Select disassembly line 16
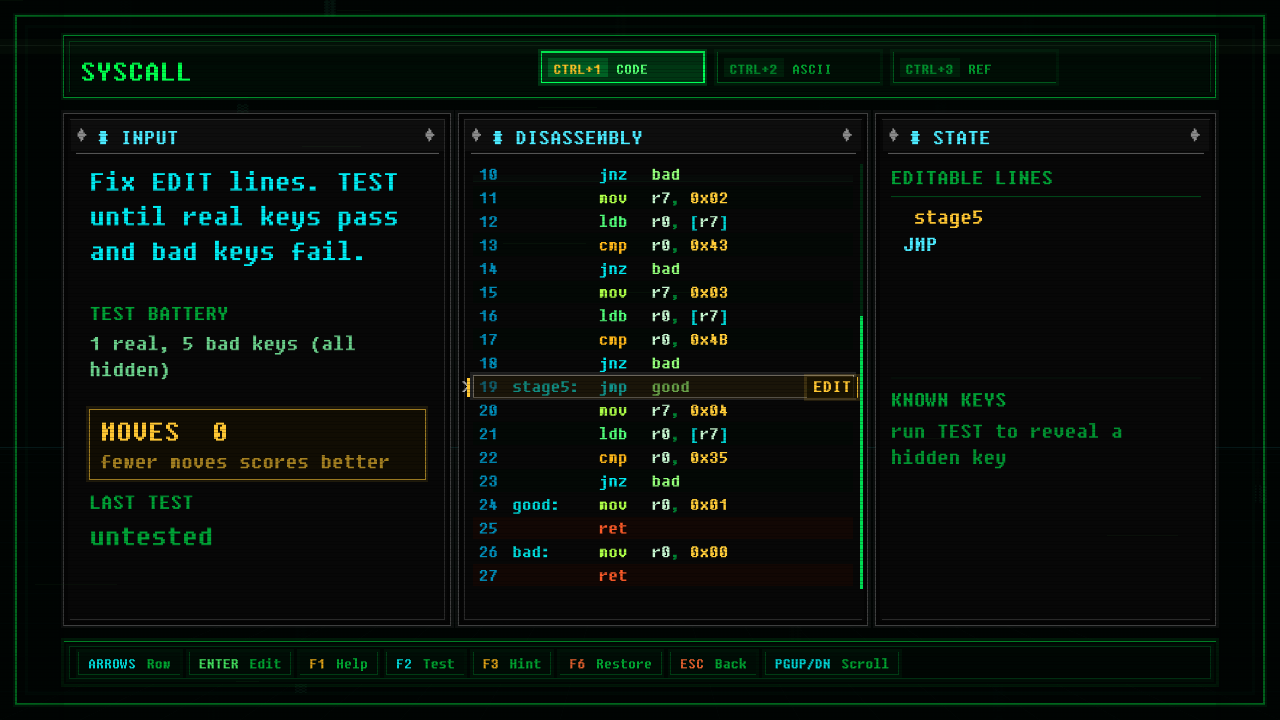Image resolution: width=1280 pixels, height=720 pixels. coord(664,316)
